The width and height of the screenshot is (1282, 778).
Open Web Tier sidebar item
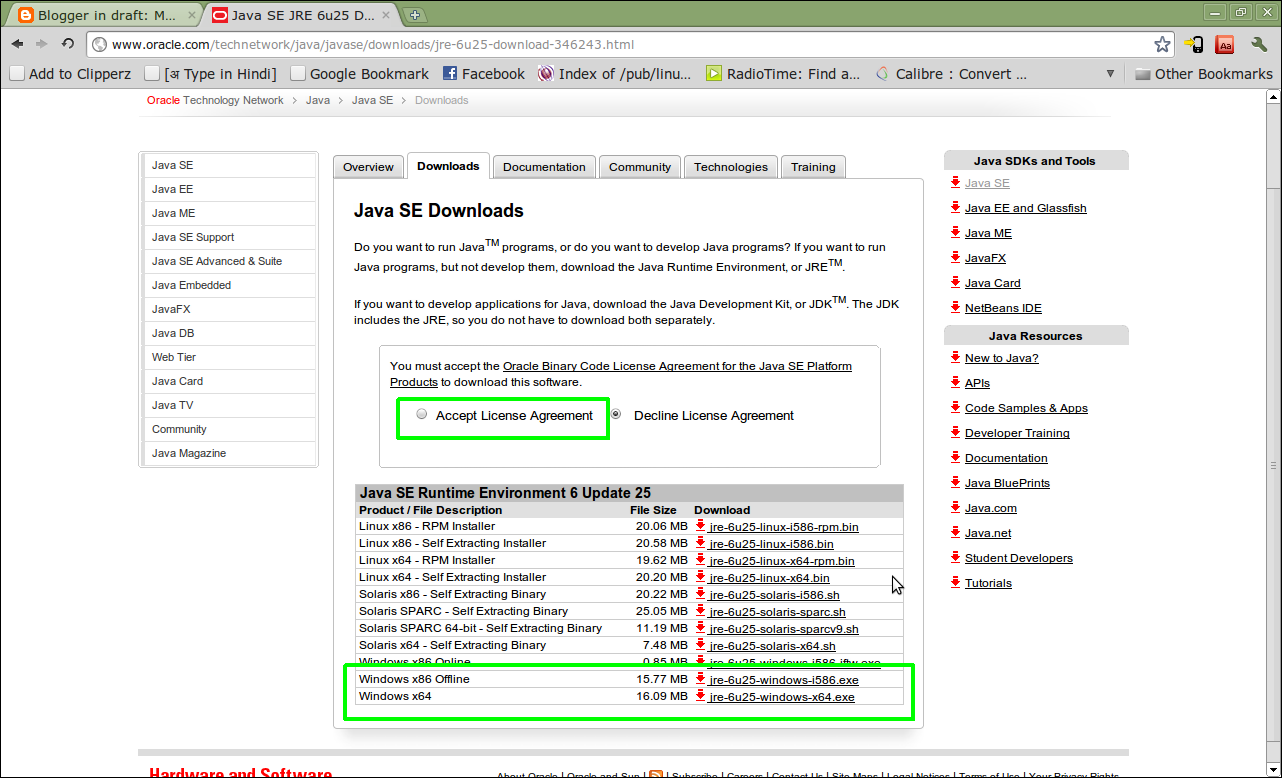coord(174,357)
